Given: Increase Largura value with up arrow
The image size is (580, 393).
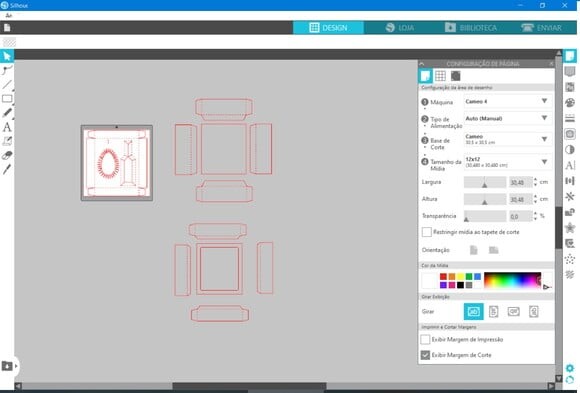Looking at the screenshot, I should click(x=535, y=179).
